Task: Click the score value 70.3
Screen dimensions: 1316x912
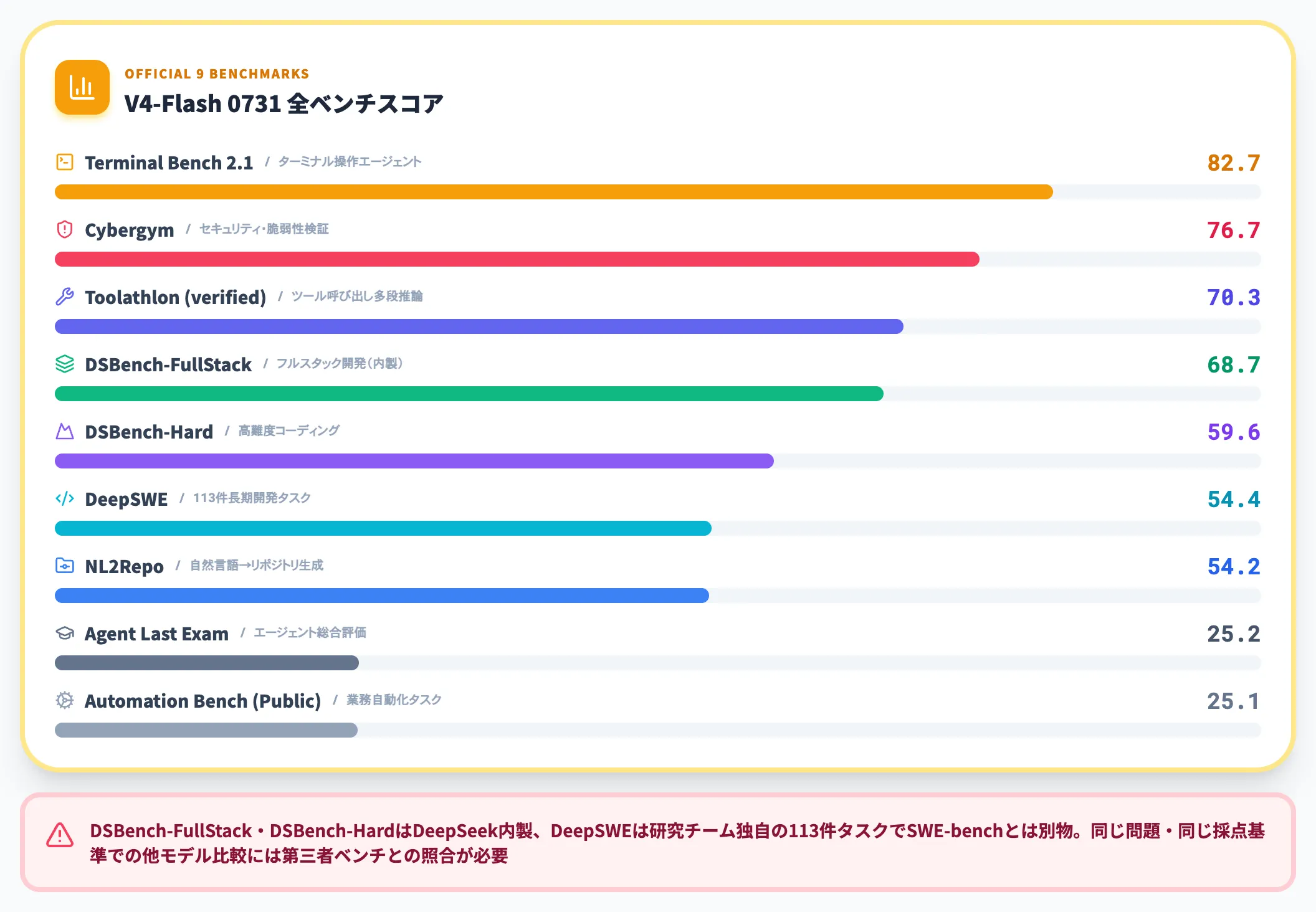Action: point(1234,297)
